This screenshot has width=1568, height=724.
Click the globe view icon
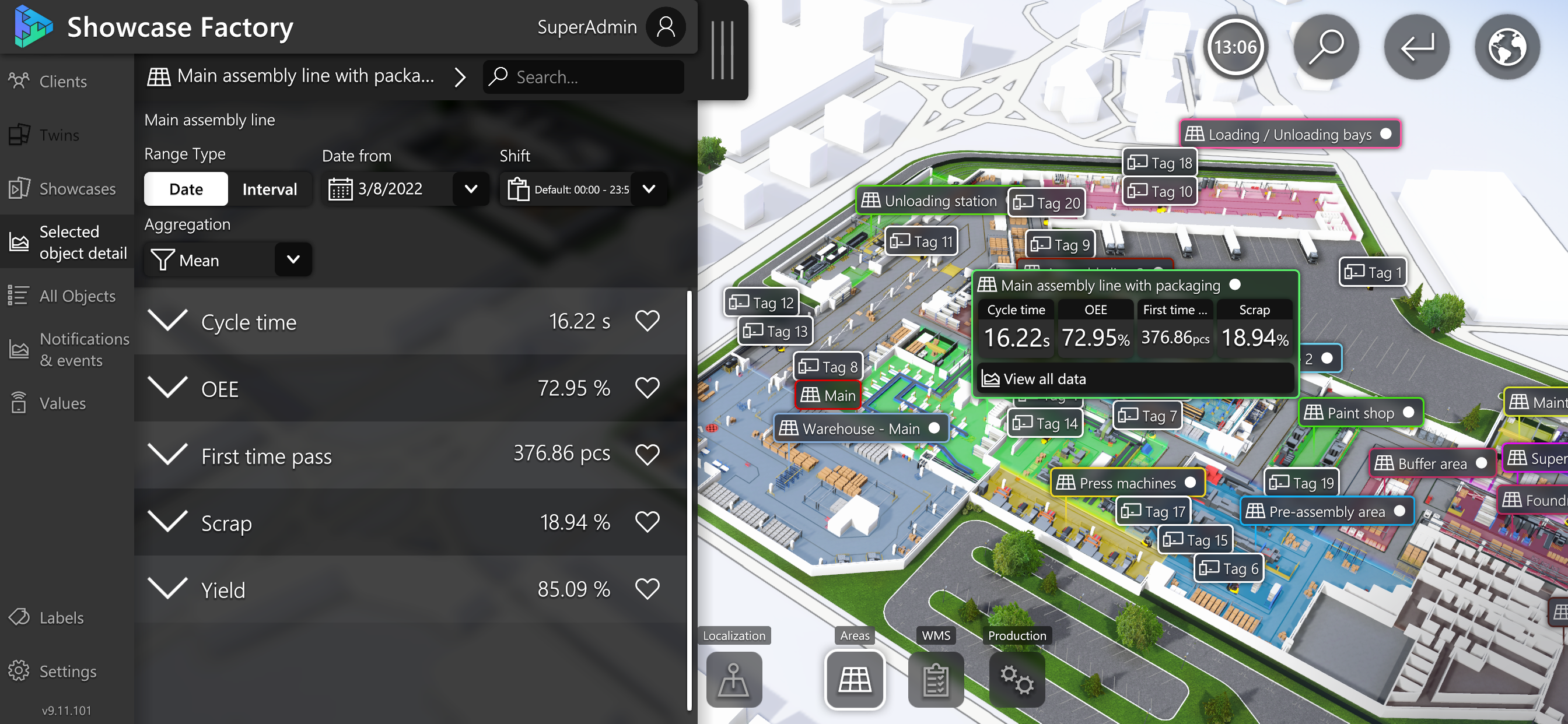(1507, 47)
